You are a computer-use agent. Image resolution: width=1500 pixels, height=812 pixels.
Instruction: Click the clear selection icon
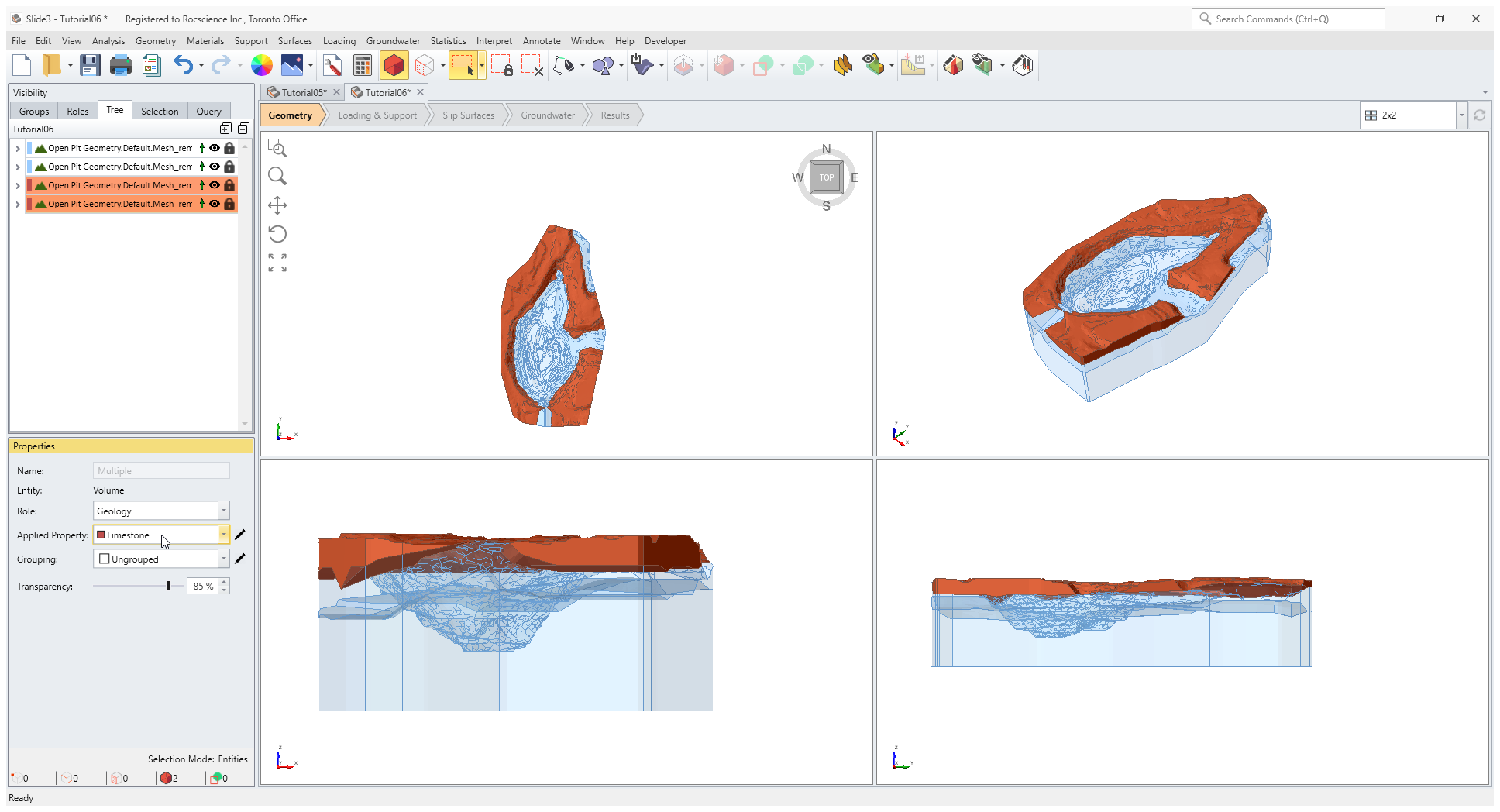click(x=532, y=66)
